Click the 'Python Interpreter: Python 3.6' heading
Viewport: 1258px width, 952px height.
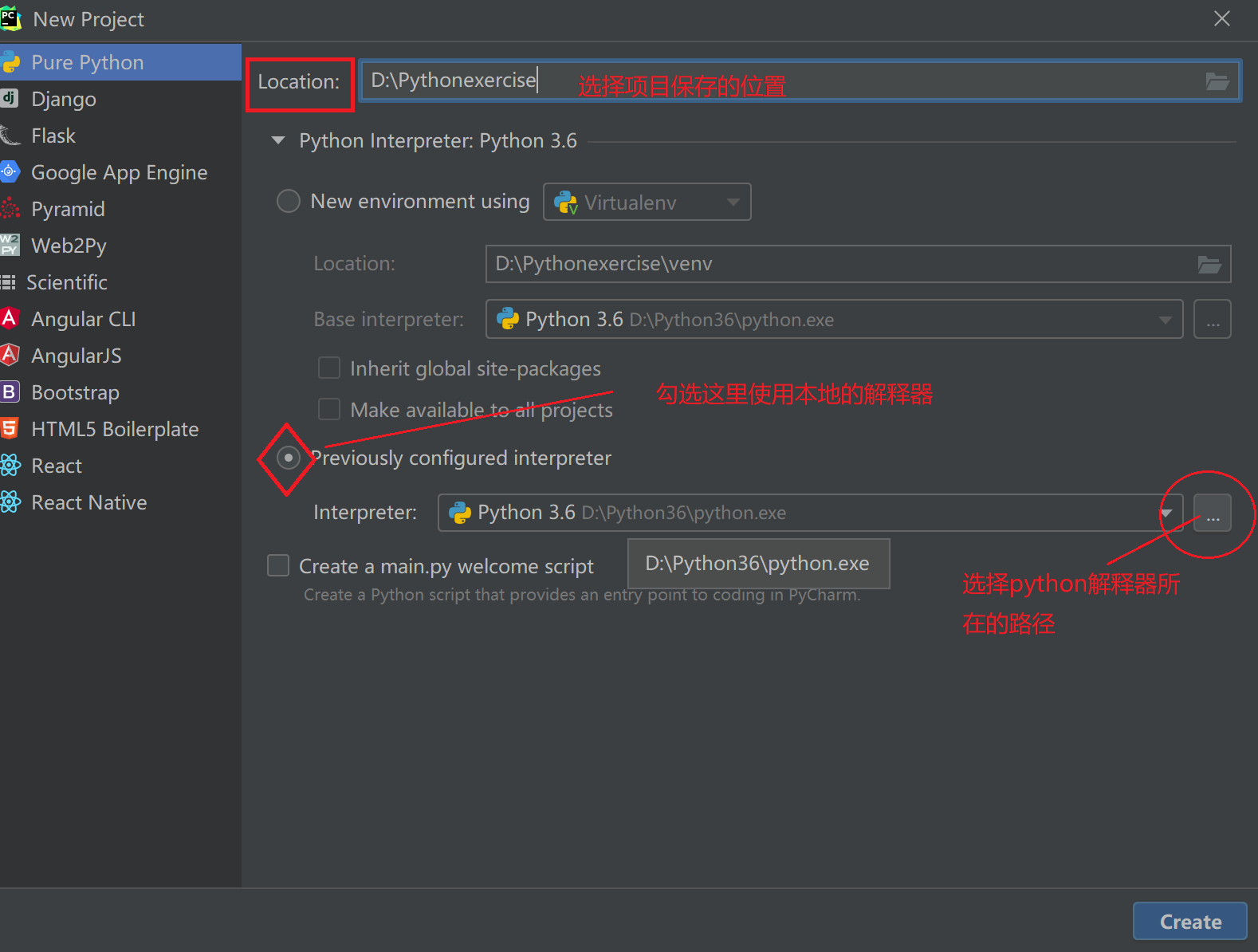pyautogui.click(x=438, y=140)
